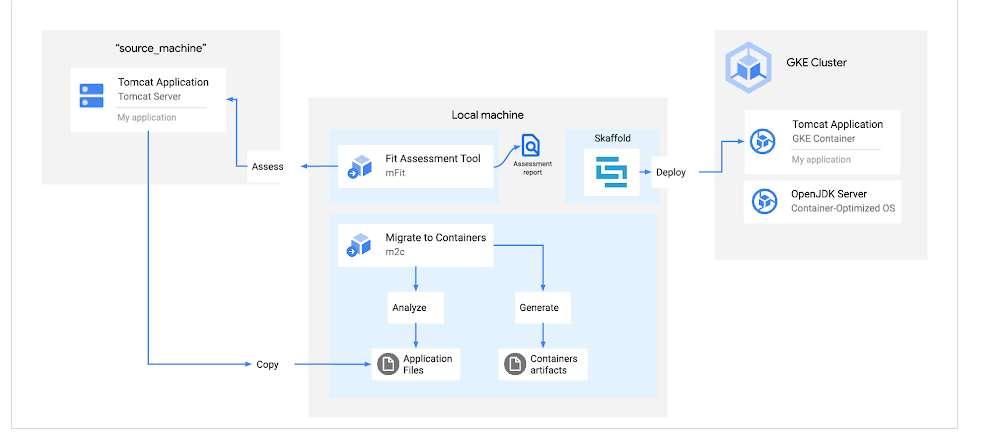The image size is (1000, 439).
Task: Click the Assessment report caption
Action: [x=533, y=168]
